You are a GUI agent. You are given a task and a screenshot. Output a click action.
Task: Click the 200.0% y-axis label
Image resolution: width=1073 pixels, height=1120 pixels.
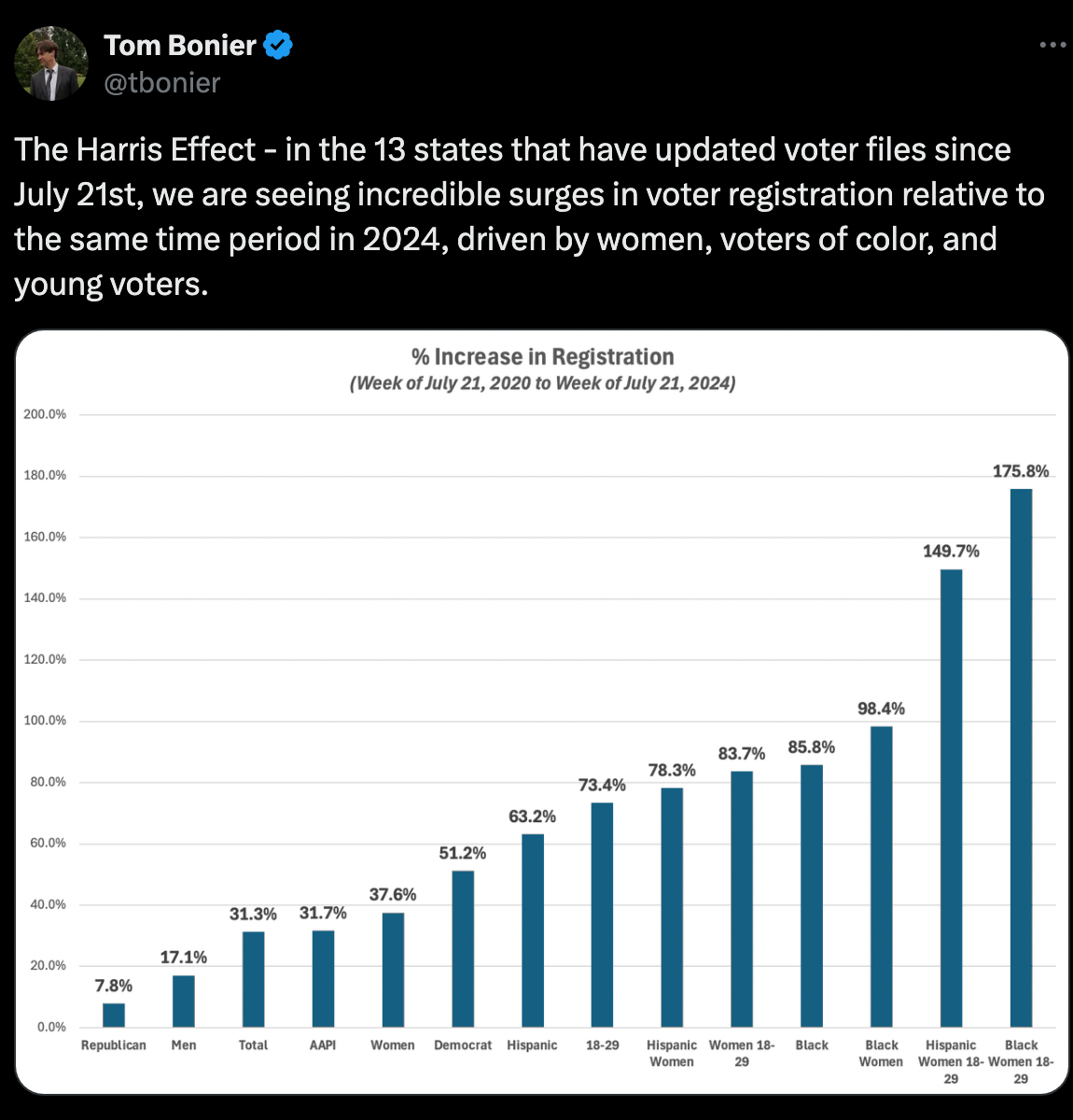pyautogui.click(x=45, y=414)
